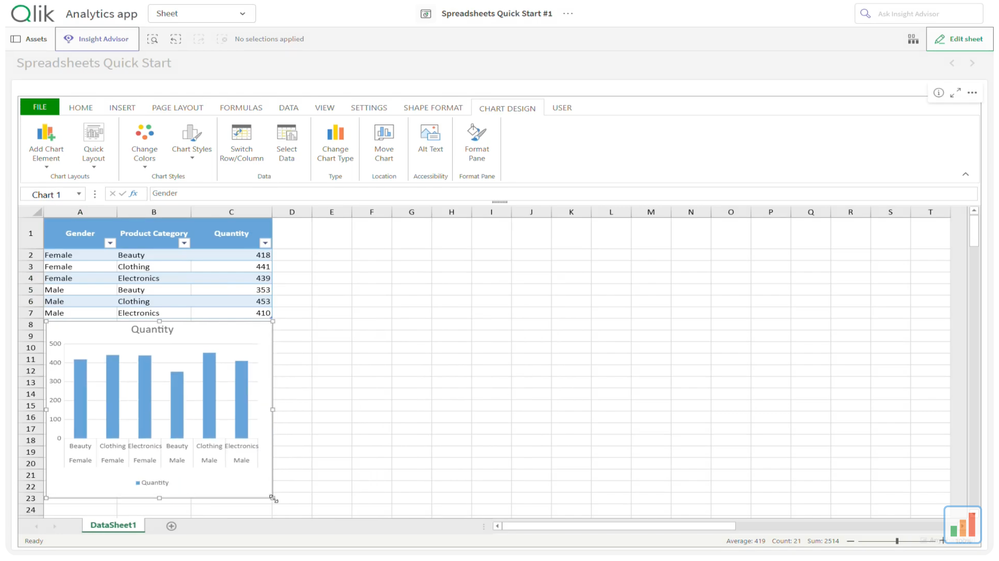Viewport: 999px width, 561px height.
Task: Click the zoom slider handle
Action: click(897, 541)
